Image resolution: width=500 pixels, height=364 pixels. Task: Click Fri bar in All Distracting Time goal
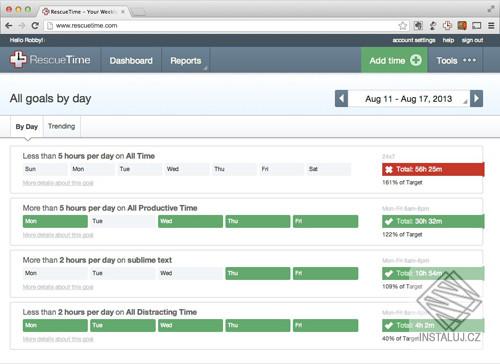326,325
